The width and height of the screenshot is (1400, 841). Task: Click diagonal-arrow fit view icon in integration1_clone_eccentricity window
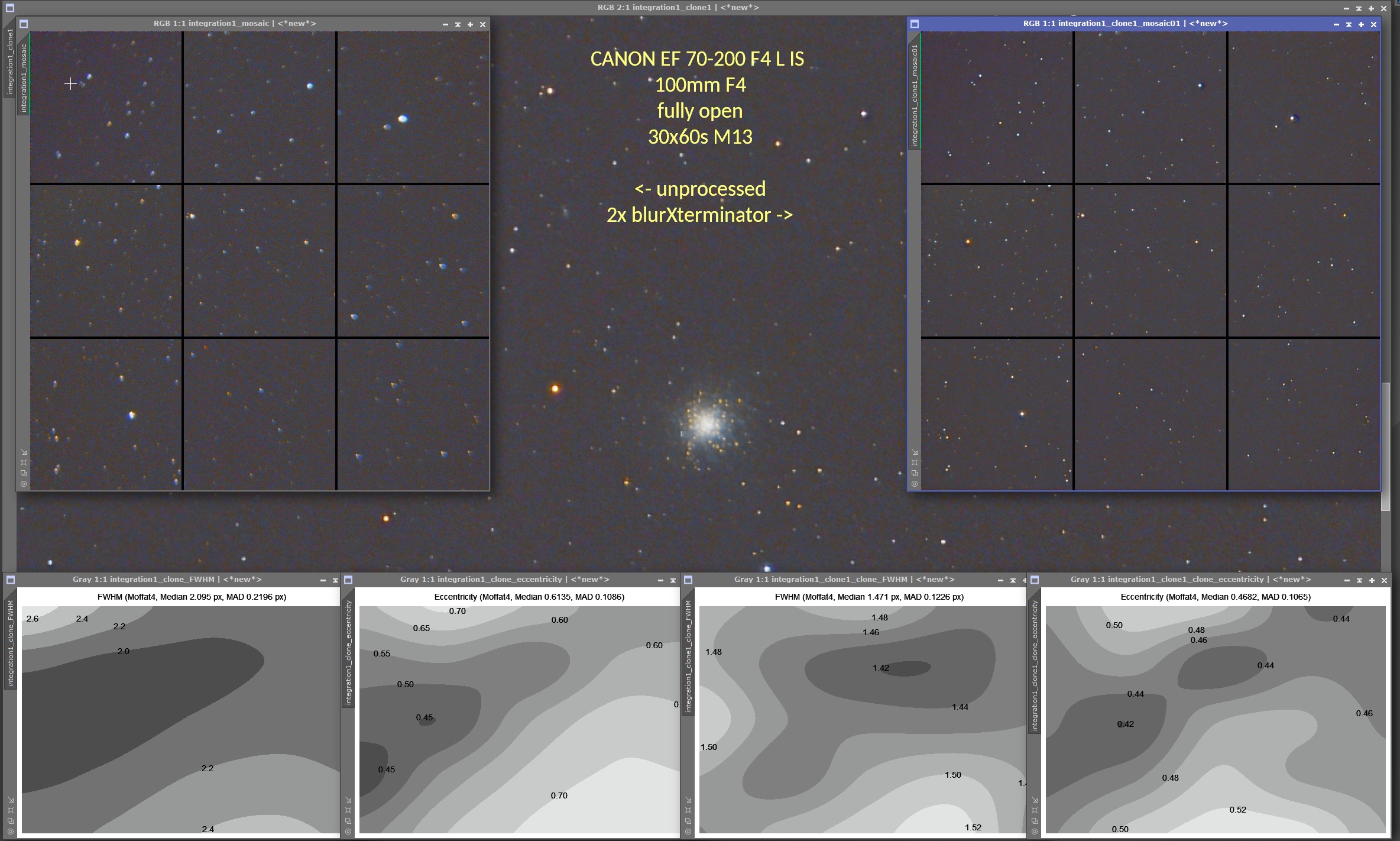(x=348, y=800)
